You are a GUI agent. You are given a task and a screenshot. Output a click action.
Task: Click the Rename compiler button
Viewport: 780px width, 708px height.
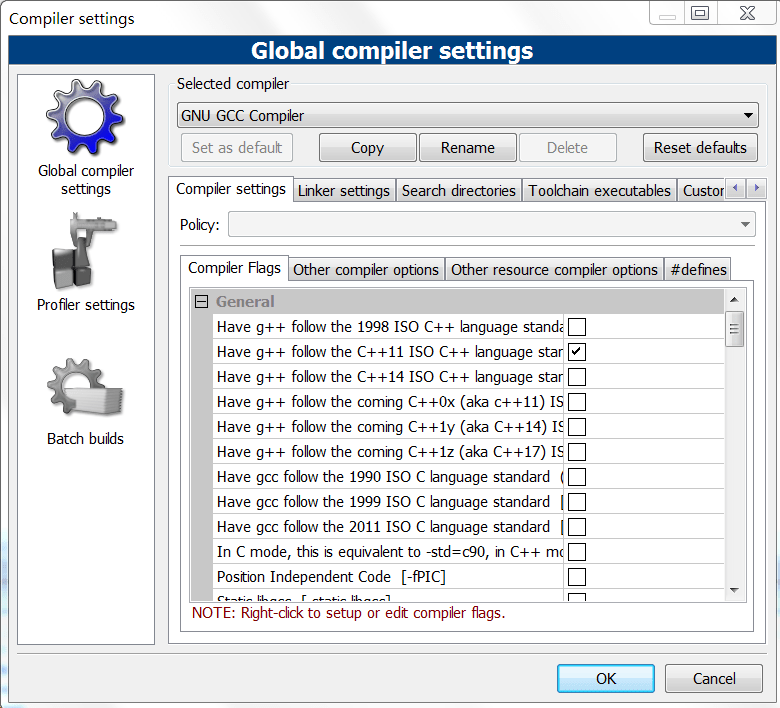pos(468,148)
